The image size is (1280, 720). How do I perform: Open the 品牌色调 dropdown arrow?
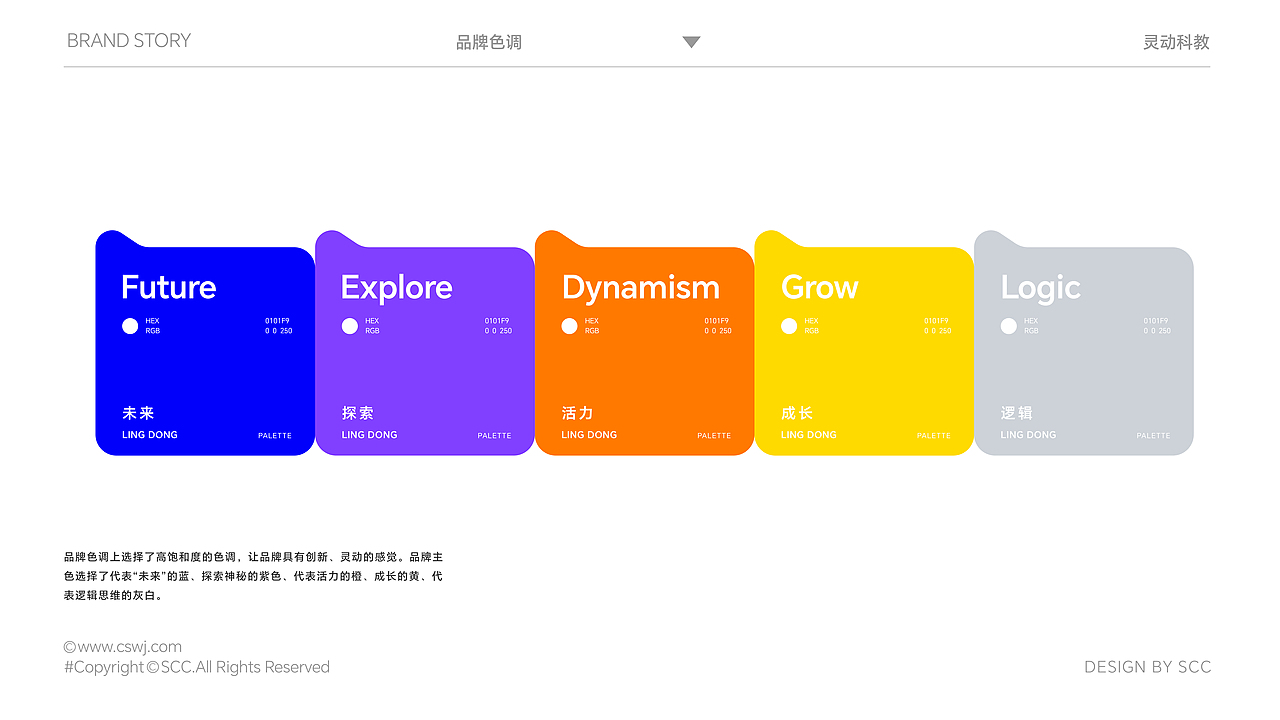coord(691,41)
